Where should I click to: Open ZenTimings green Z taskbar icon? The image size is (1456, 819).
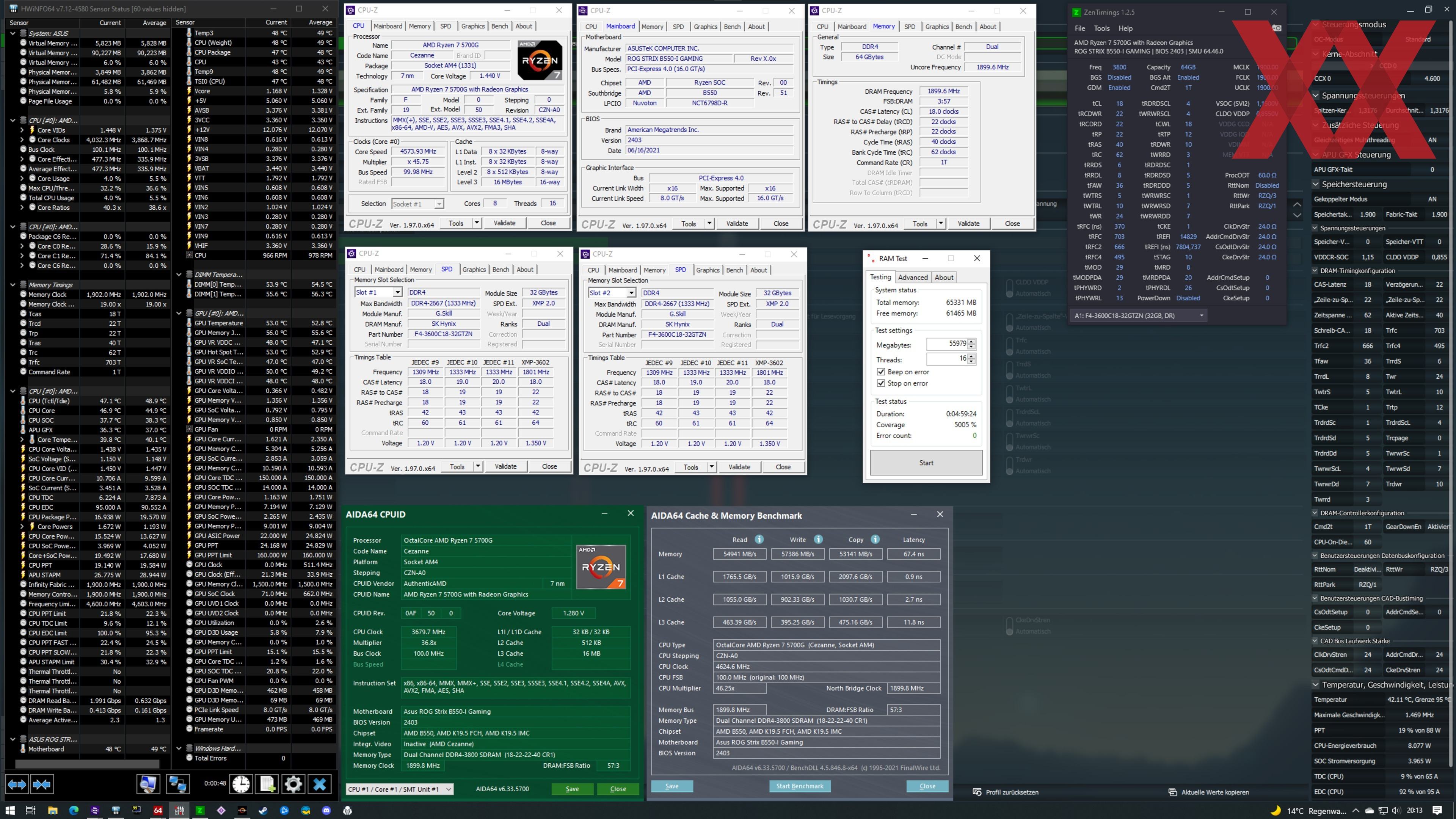click(200, 810)
